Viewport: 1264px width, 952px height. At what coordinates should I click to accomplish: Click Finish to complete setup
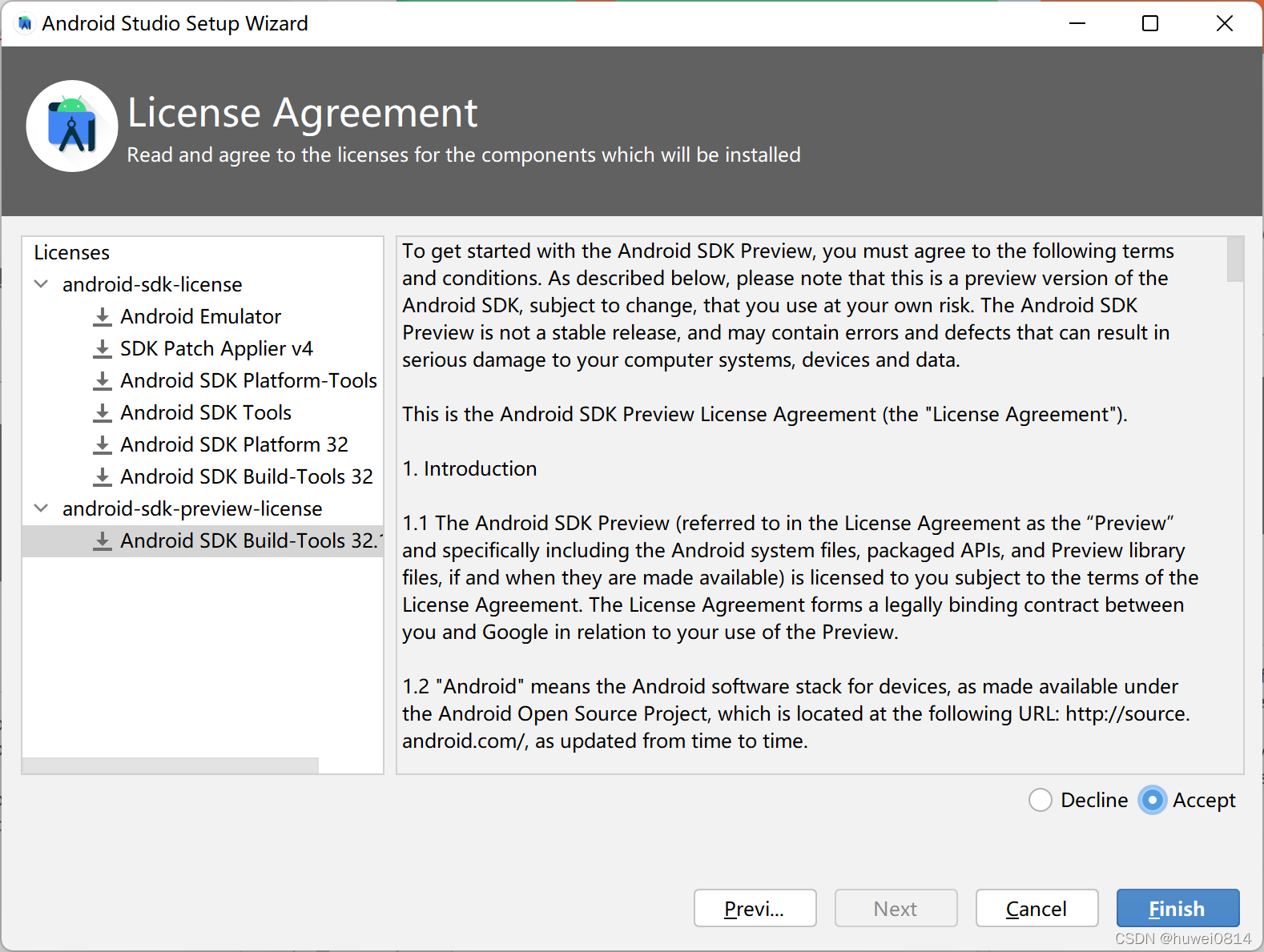1177,908
